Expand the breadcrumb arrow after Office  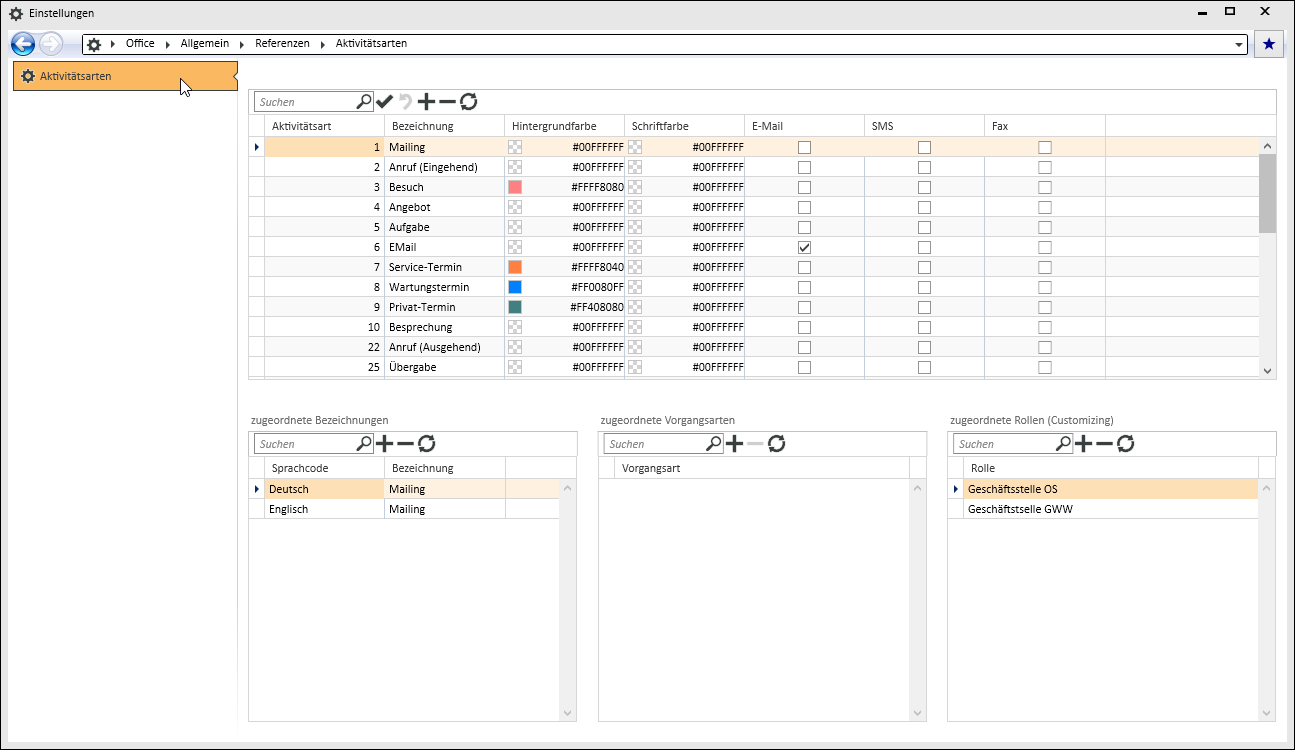click(169, 44)
